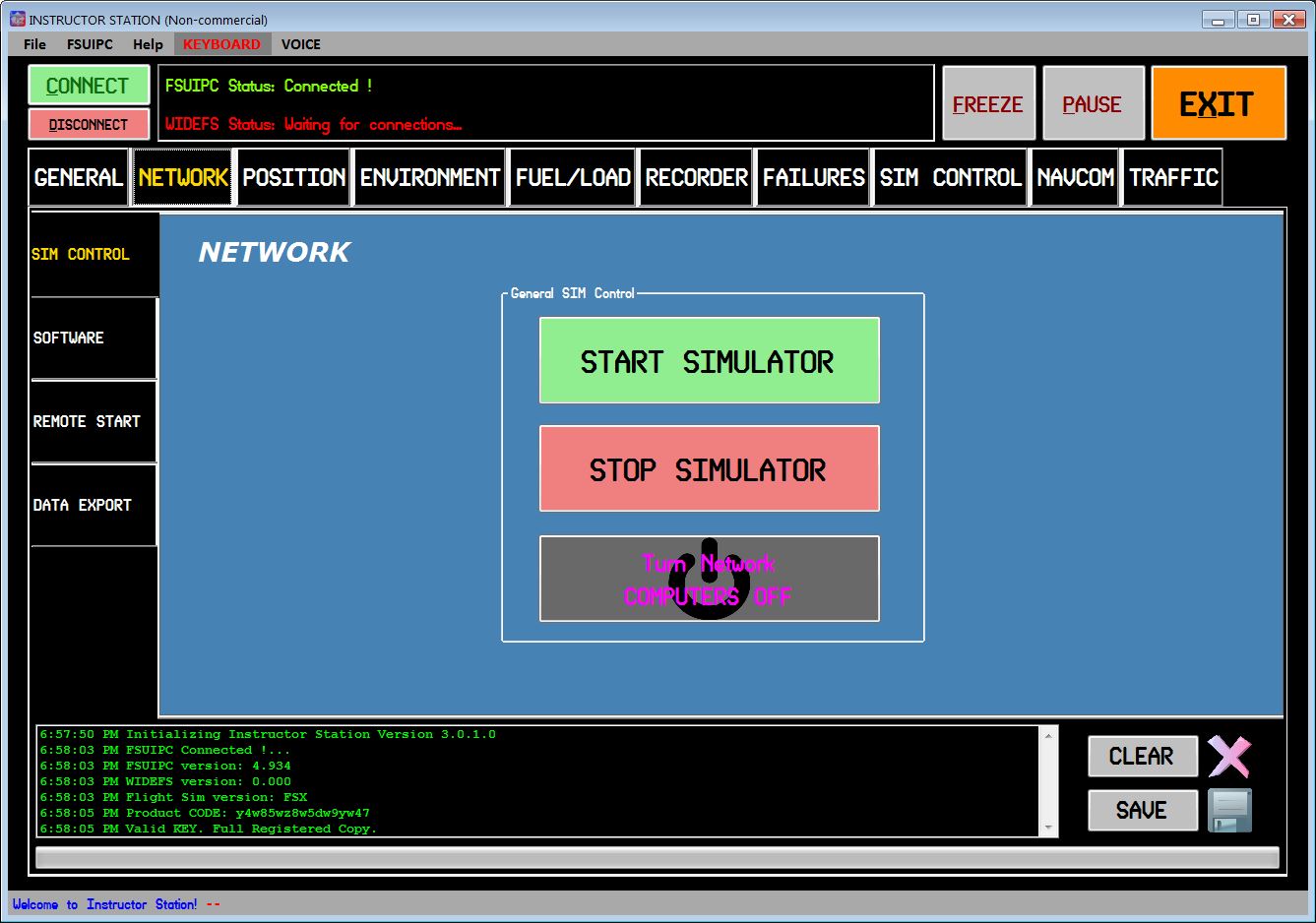This screenshot has width=1316, height=923.
Task: Click the log line 'FSUIPC version: 4.934'
Action: coord(165,766)
